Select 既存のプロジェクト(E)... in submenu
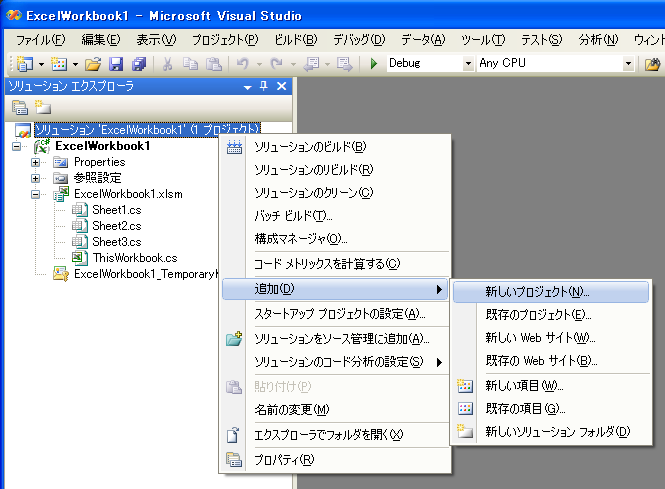 (x=551, y=315)
